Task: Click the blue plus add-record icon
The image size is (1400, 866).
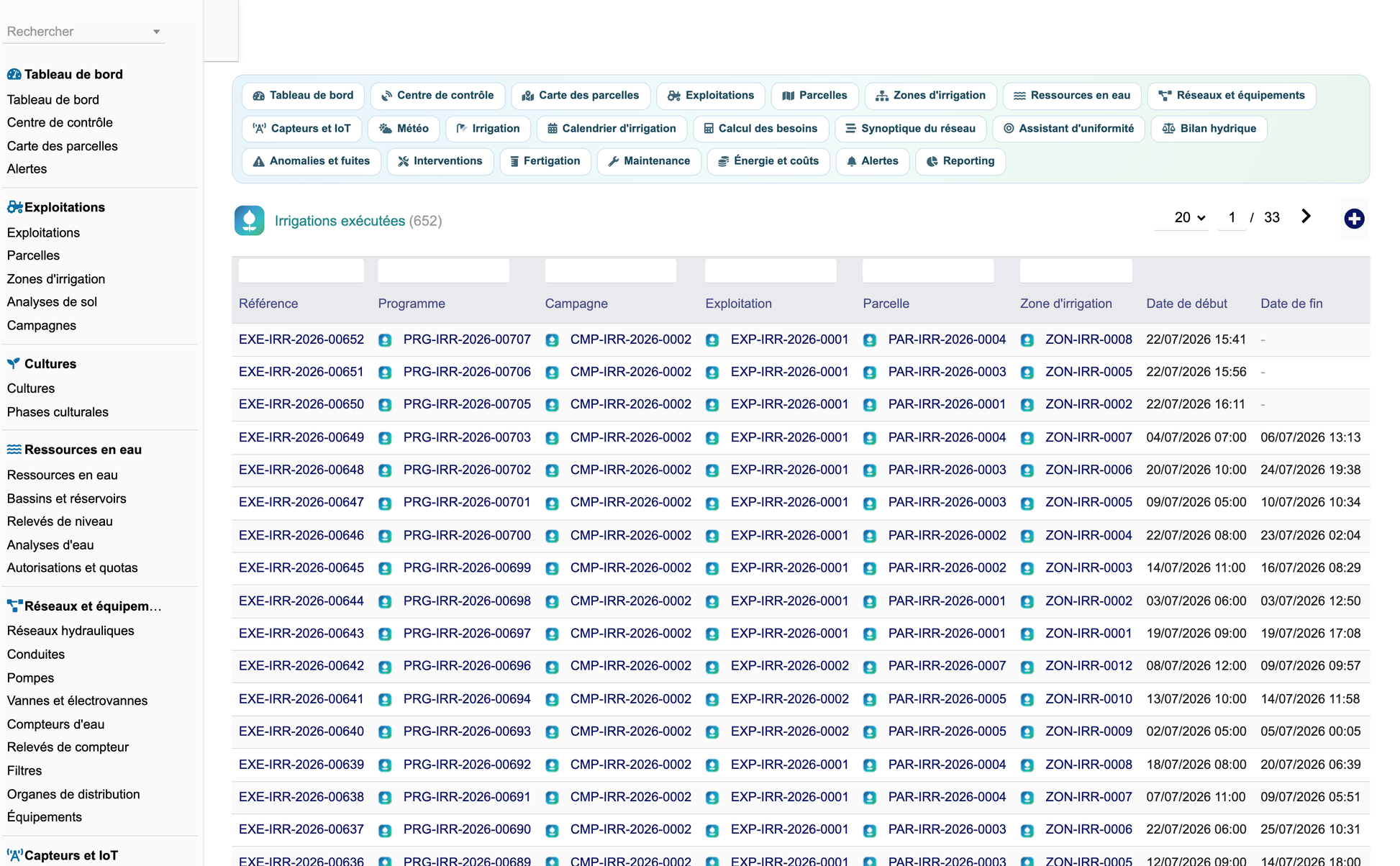Action: coord(1354,219)
